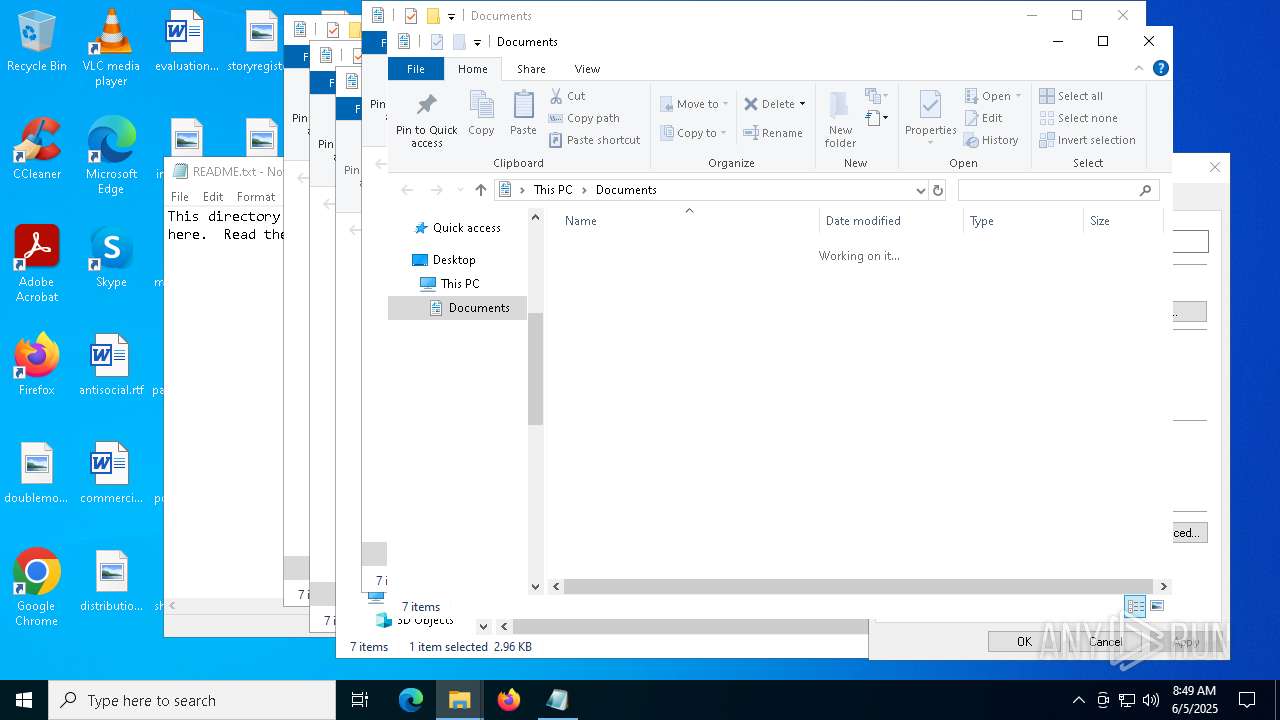Click Paste shortcut command
1280x720 pixels.
coord(594,140)
